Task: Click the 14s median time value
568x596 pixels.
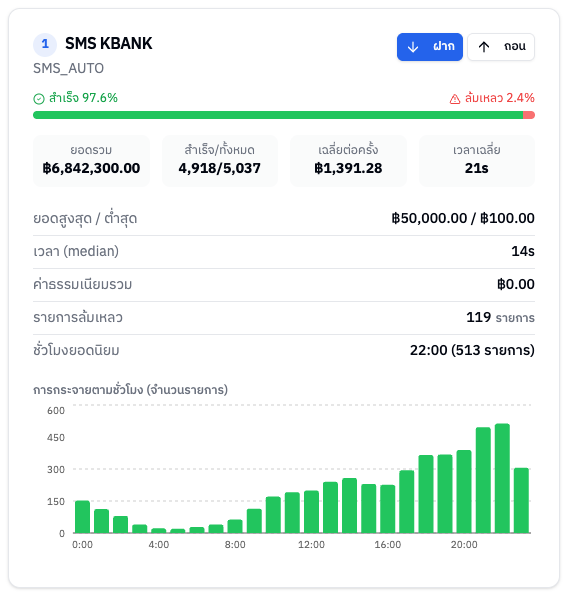Action: pos(523,251)
